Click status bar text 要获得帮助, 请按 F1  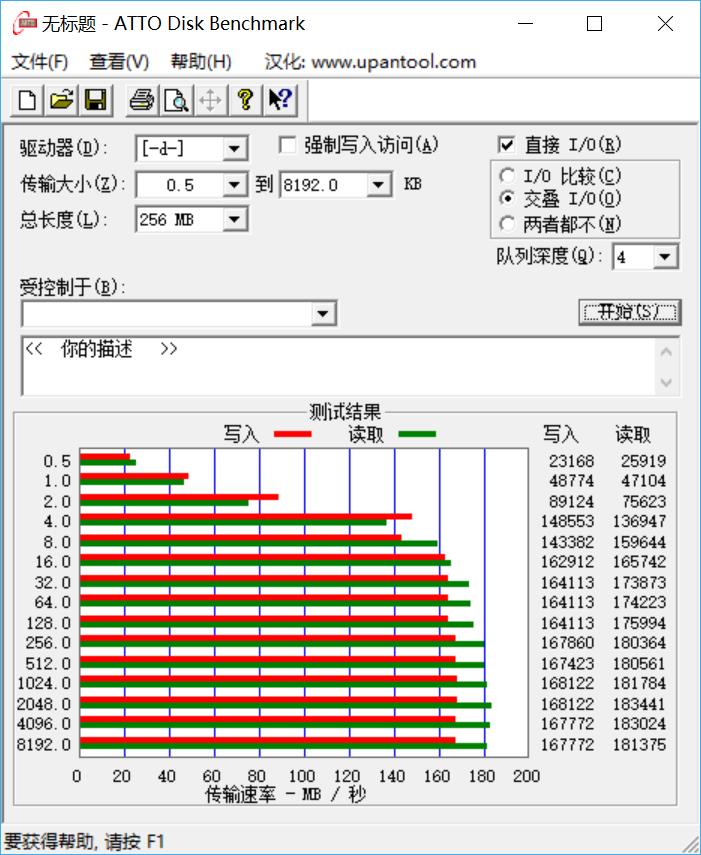point(84,841)
